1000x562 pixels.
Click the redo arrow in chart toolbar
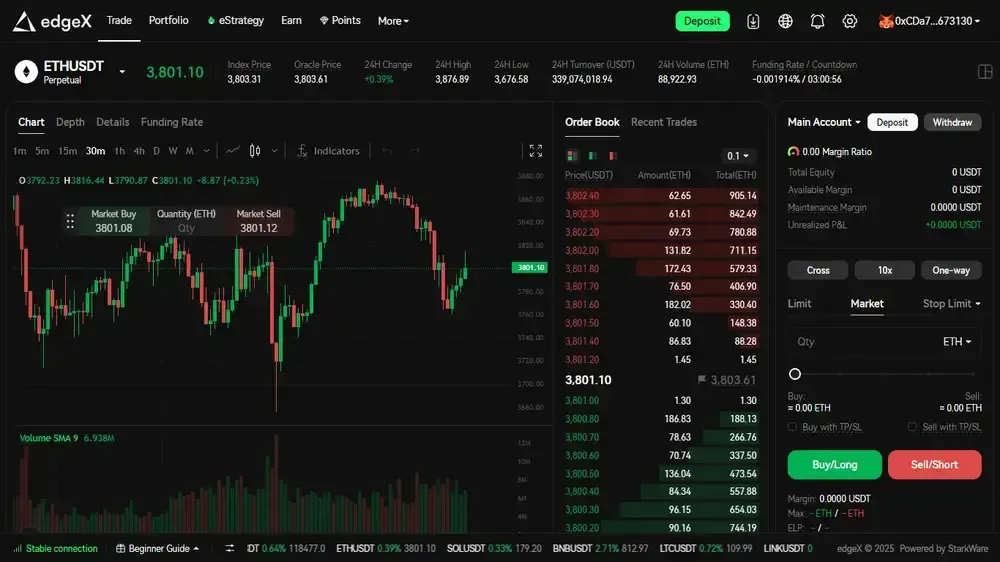415,151
